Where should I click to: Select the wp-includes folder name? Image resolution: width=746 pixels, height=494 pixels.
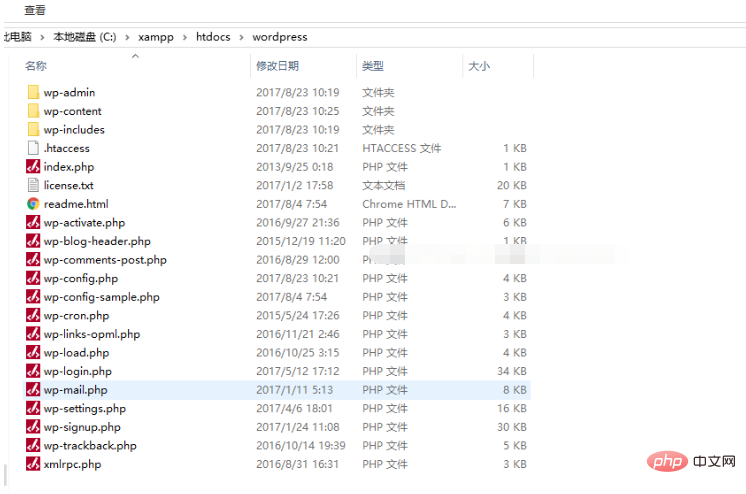(74, 130)
